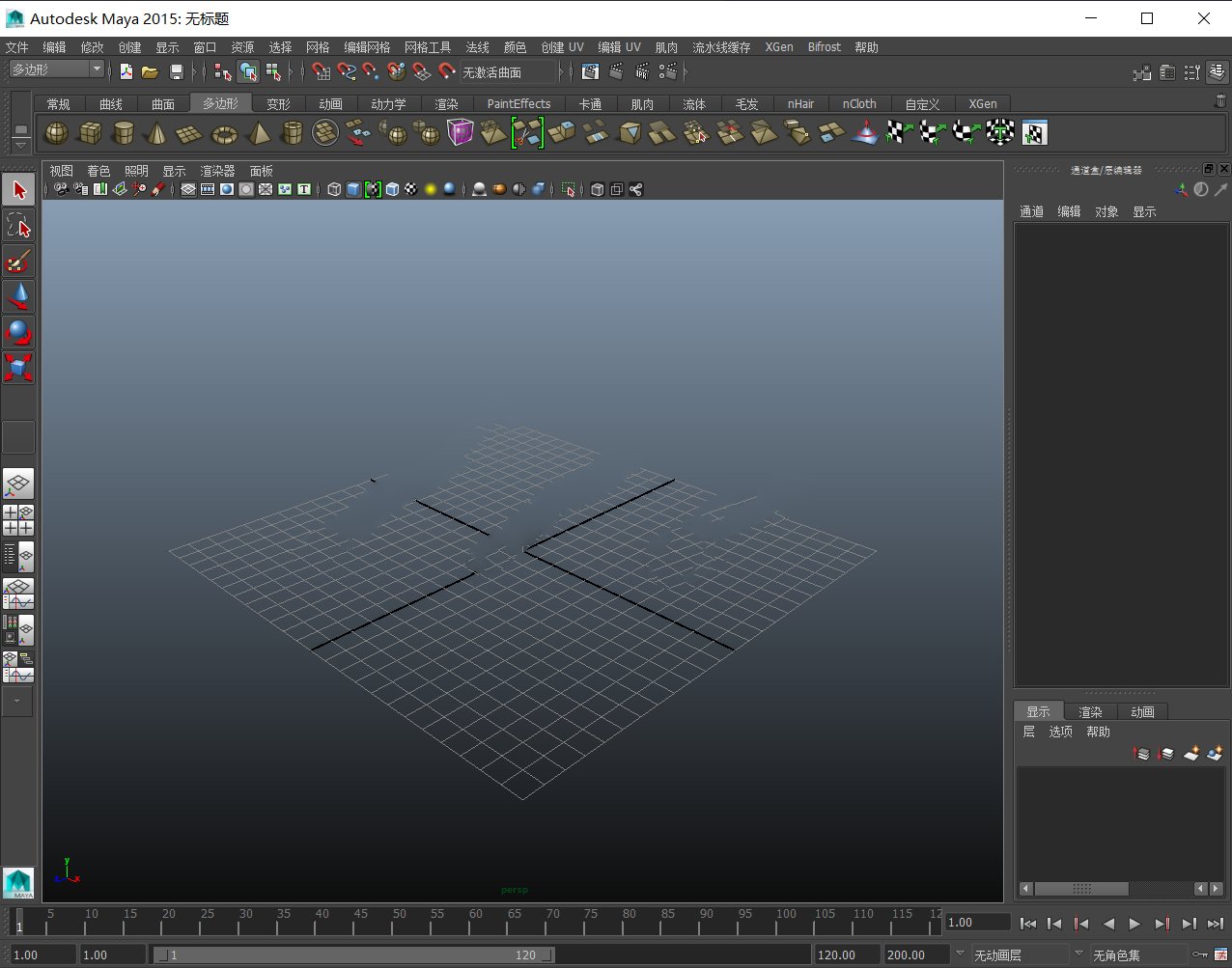The image size is (1232, 968).
Task: Switch to the nCloth shelf tab
Action: coord(859,103)
